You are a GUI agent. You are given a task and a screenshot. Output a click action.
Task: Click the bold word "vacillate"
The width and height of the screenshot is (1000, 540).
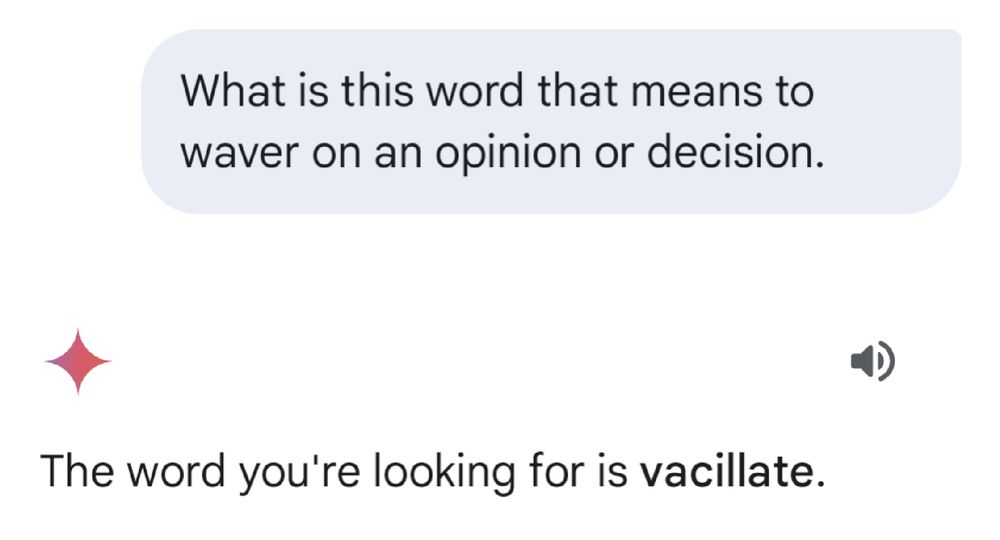click(x=727, y=471)
